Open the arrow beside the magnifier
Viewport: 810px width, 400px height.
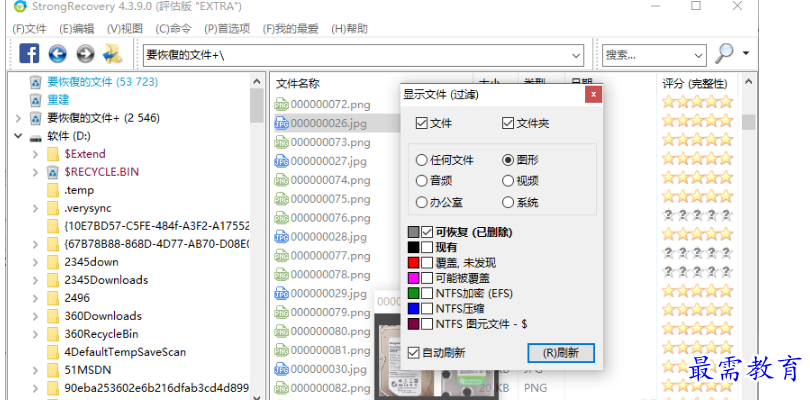tap(745, 53)
